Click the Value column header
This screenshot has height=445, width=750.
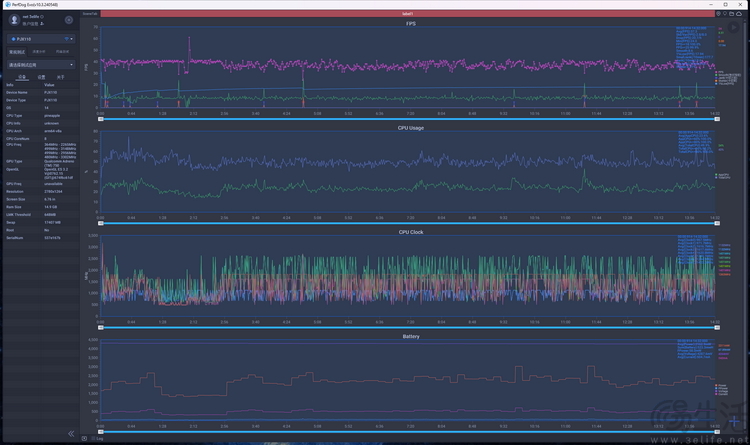tap(49, 85)
